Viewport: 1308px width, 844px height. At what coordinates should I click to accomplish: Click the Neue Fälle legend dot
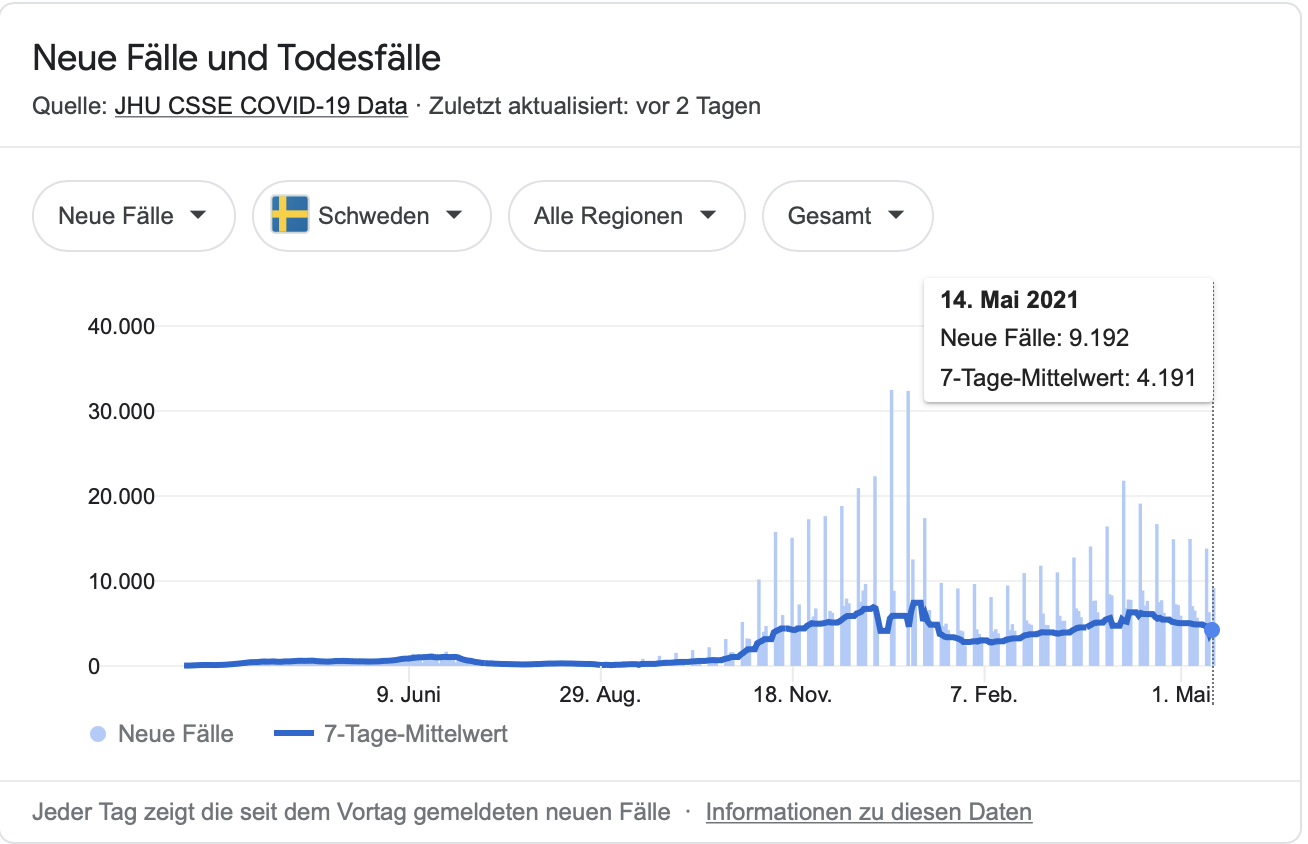pyautogui.click(x=97, y=734)
